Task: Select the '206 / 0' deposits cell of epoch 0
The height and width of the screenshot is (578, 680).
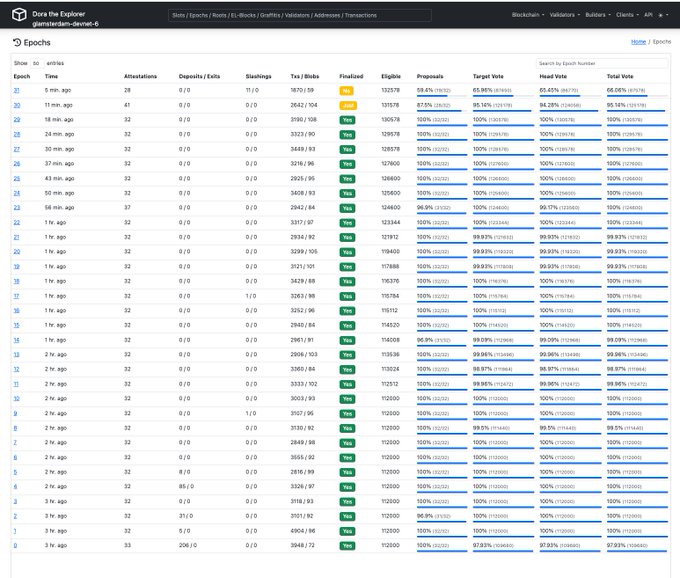Action: [188, 545]
